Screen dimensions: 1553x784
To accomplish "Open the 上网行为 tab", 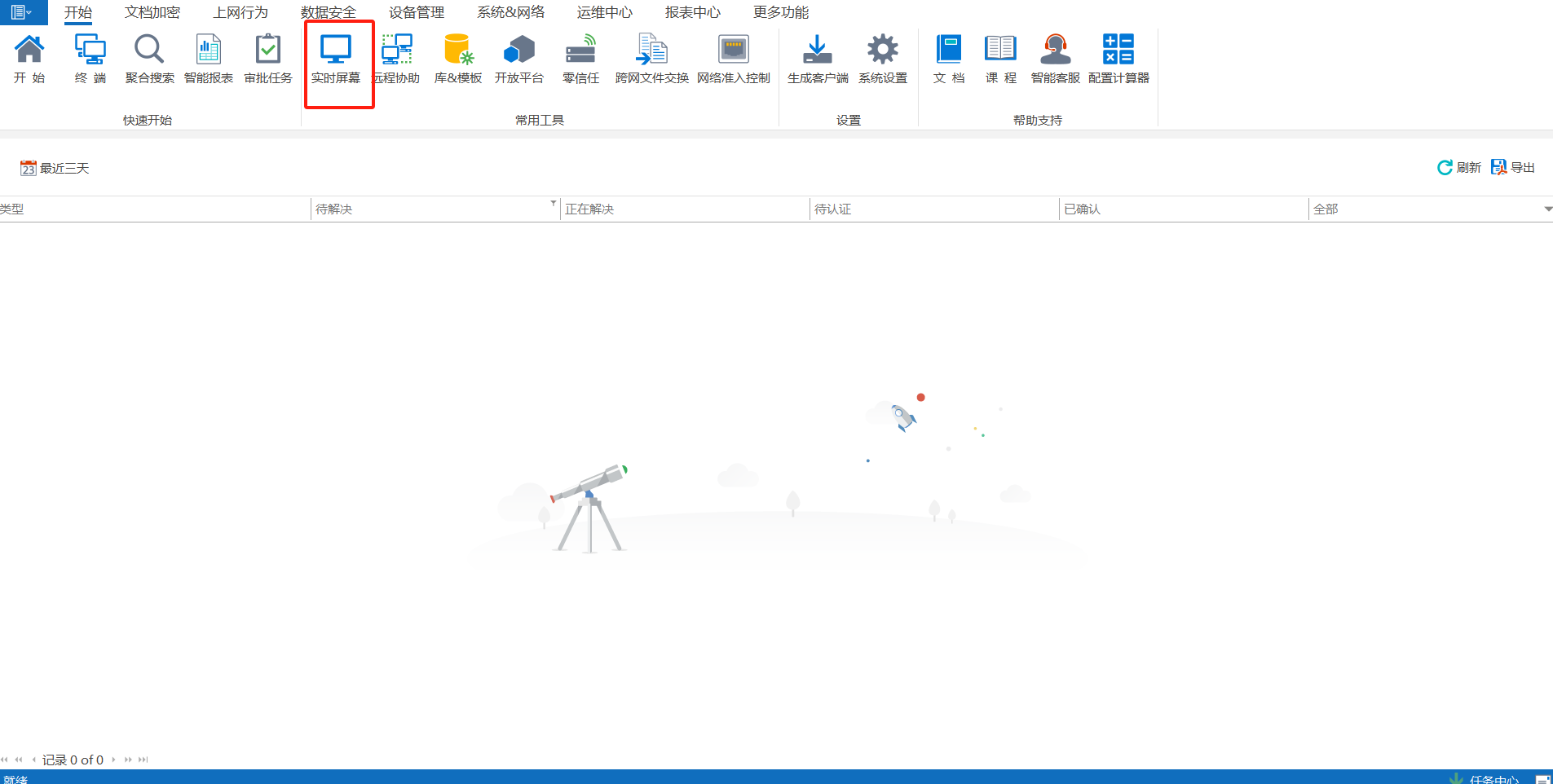I will [x=240, y=12].
